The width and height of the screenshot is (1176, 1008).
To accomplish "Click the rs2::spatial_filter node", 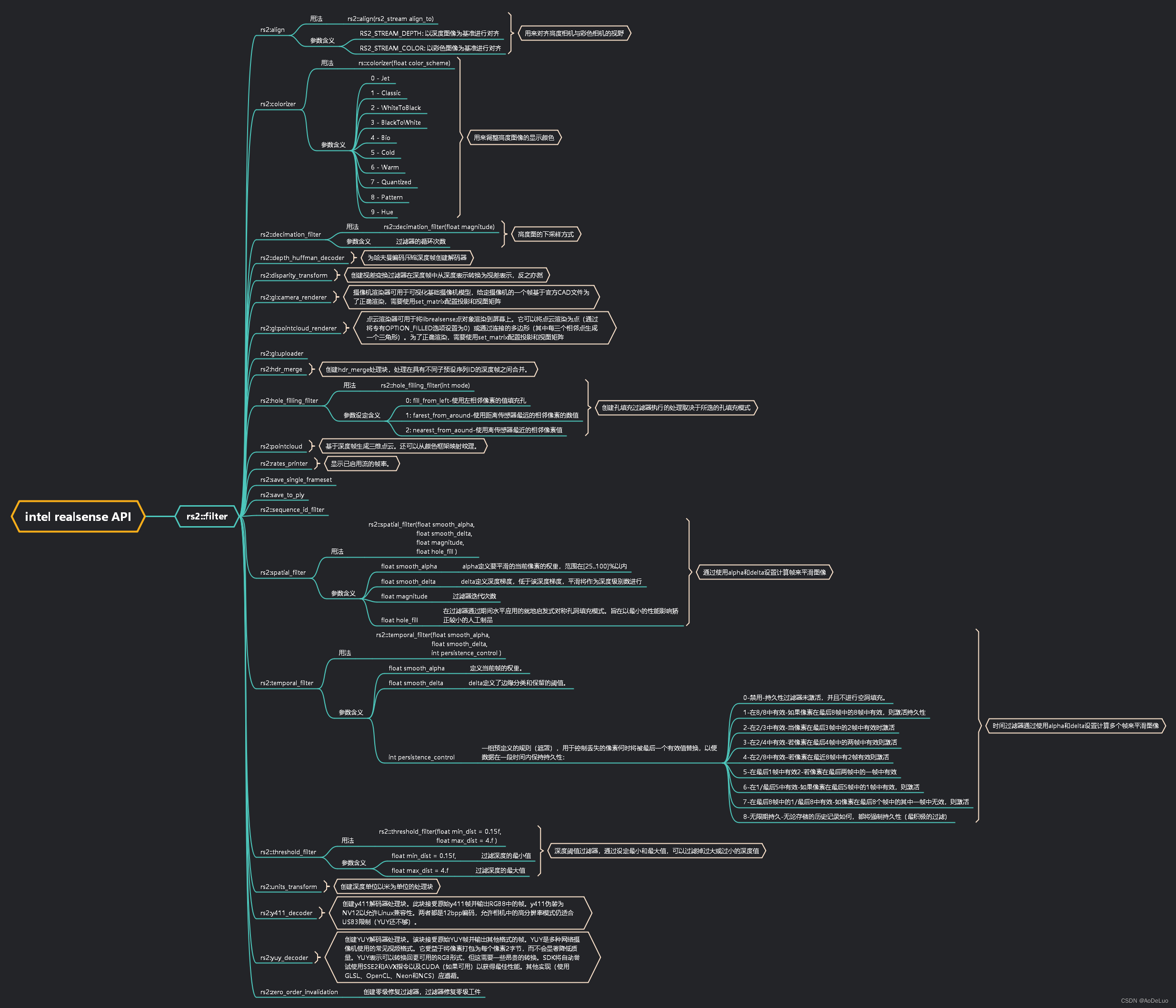I will (283, 573).
